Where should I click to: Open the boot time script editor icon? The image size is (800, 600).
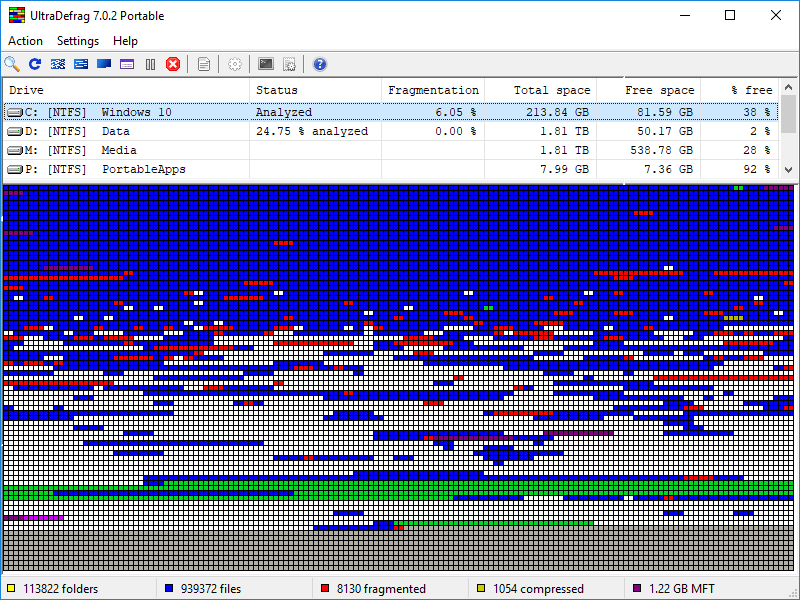(x=289, y=64)
